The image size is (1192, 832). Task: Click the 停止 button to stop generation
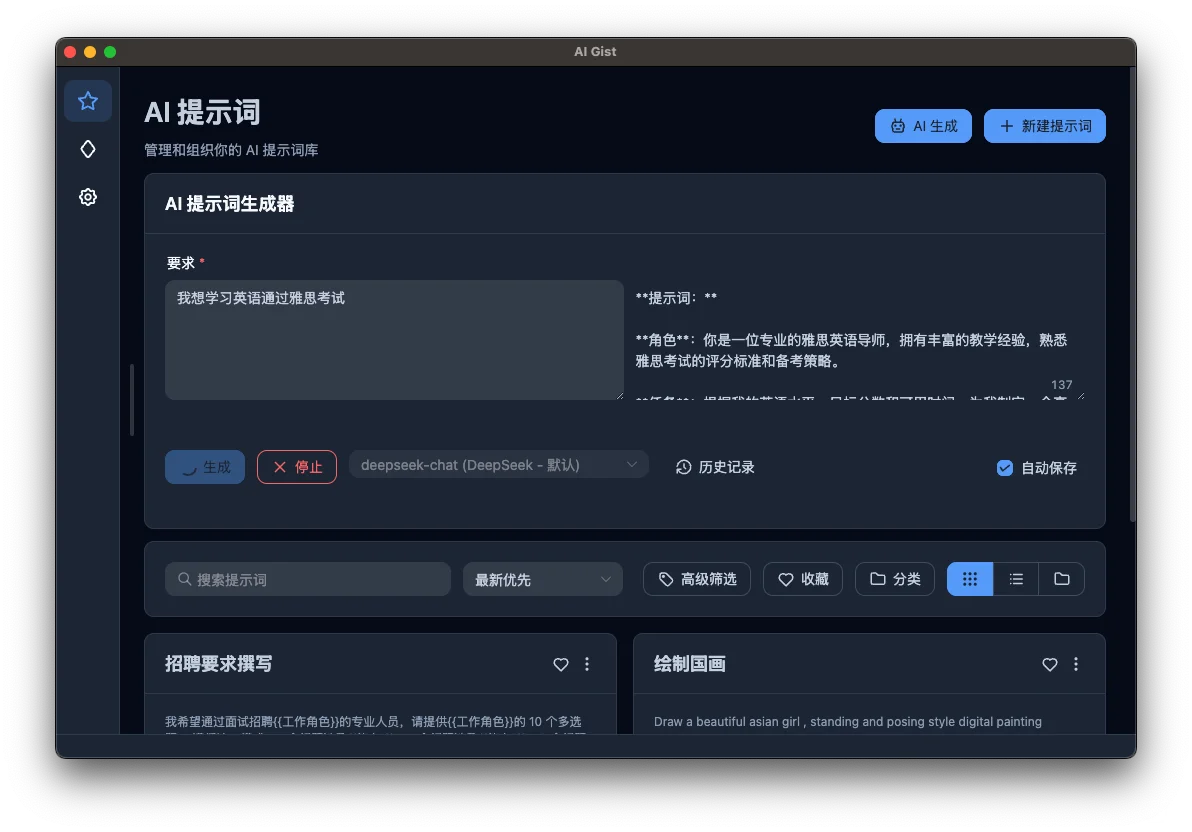(x=296, y=466)
